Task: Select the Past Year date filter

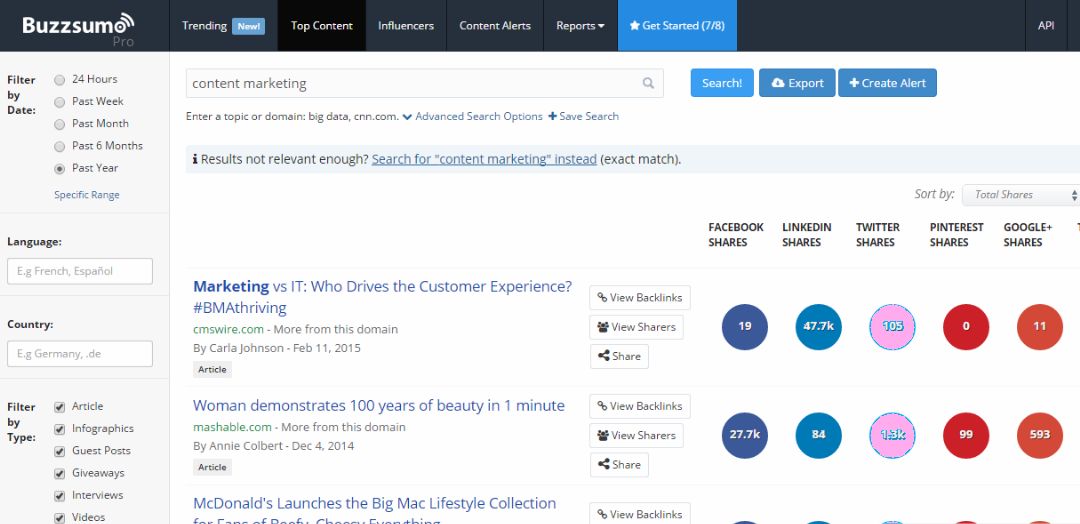Action: tap(60, 168)
